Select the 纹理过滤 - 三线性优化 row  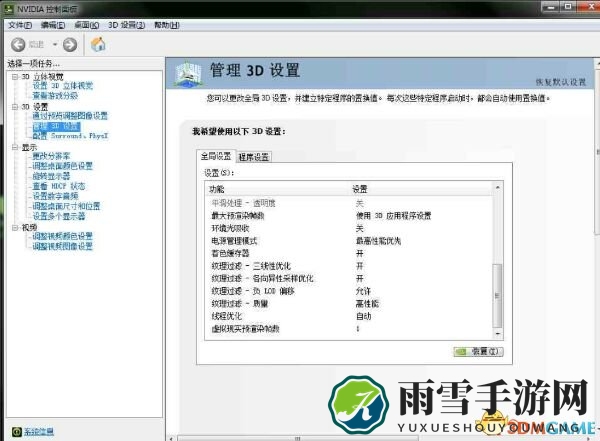(x=349, y=266)
